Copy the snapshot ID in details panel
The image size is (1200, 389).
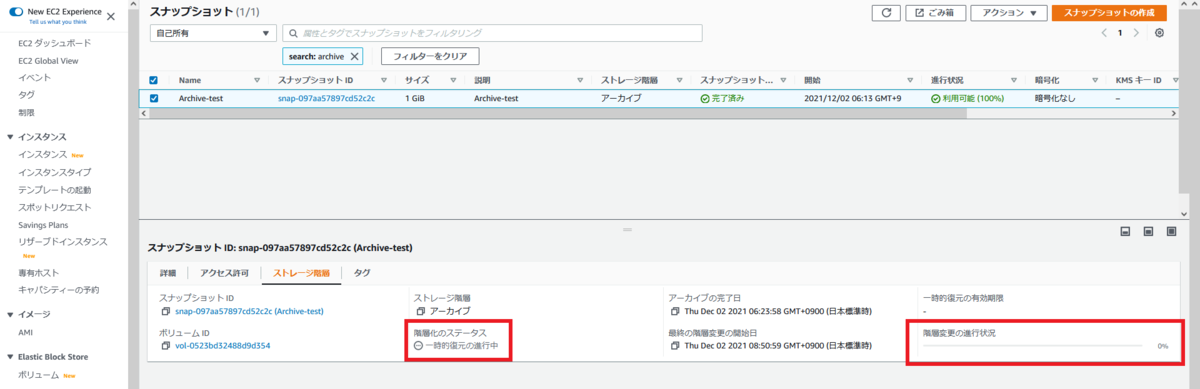[165, 311]
